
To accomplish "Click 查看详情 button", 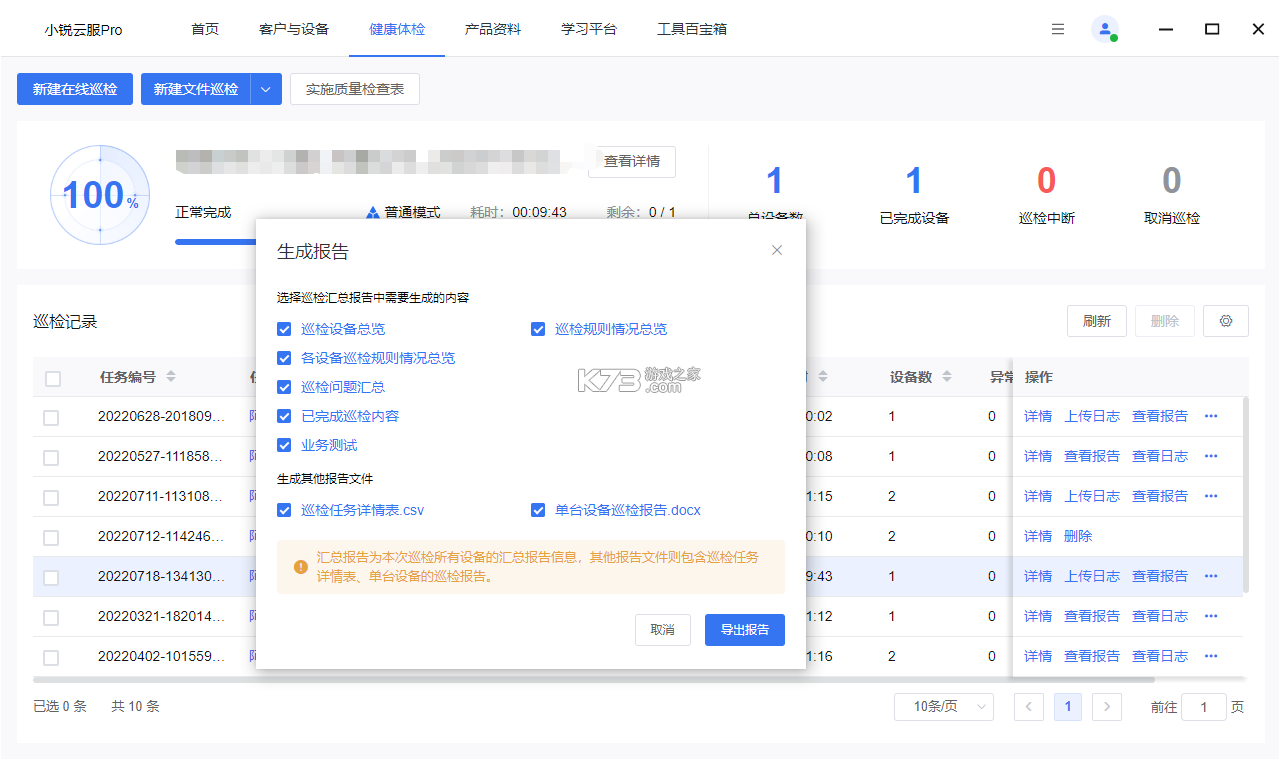I will 632,161.
